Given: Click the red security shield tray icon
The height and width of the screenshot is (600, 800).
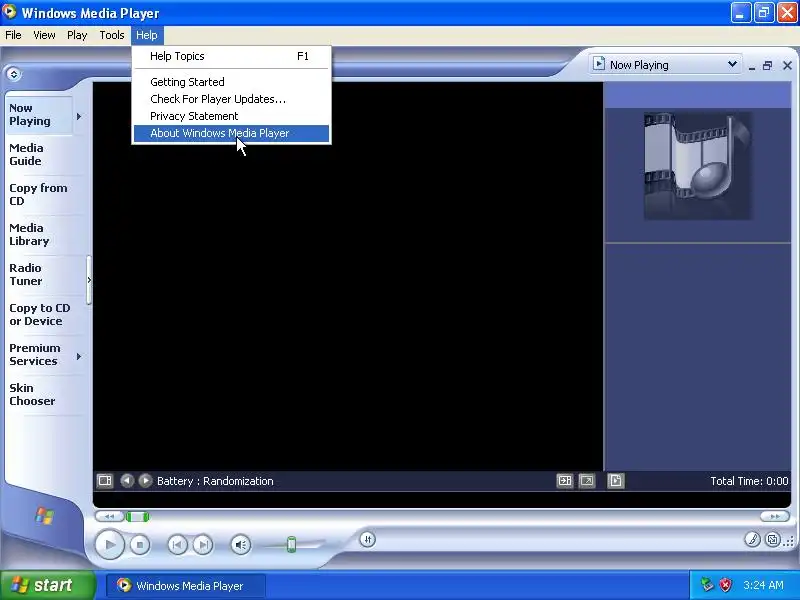Looking at the screenshot, I should click(726, 585).
